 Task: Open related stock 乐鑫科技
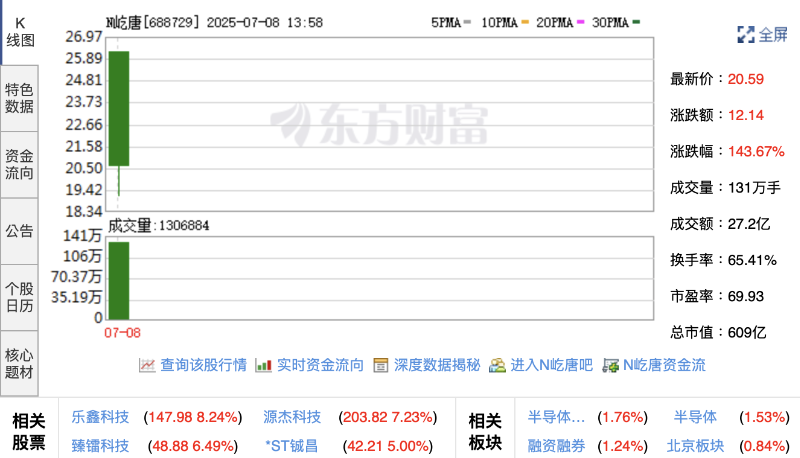pos(101,417)
